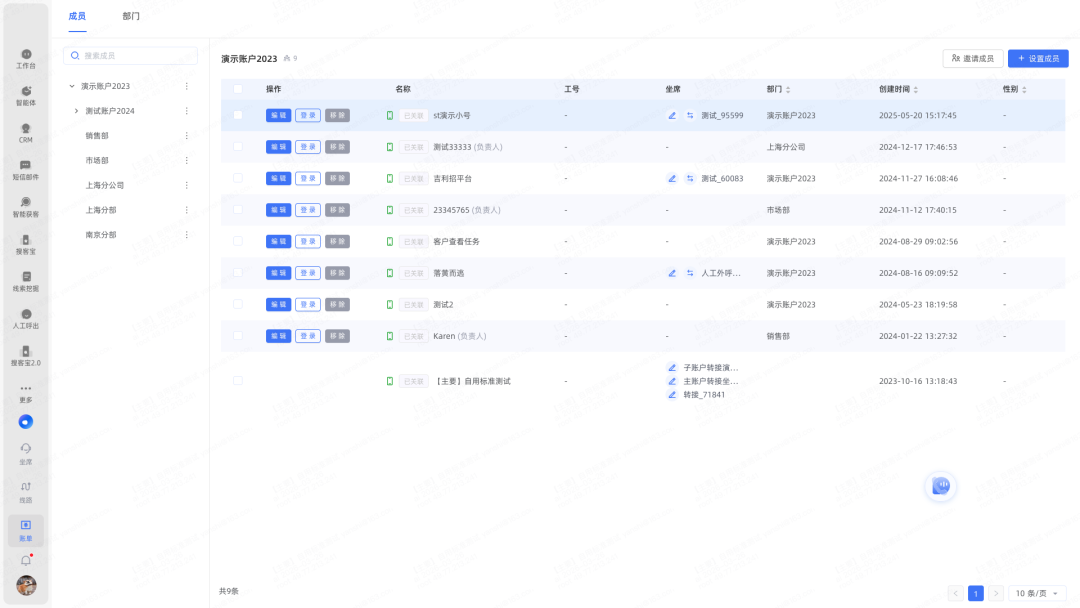Open the floating blue assistant chat icon
The height and width of the screenshot is (608, 1080).
pos(940,486)
